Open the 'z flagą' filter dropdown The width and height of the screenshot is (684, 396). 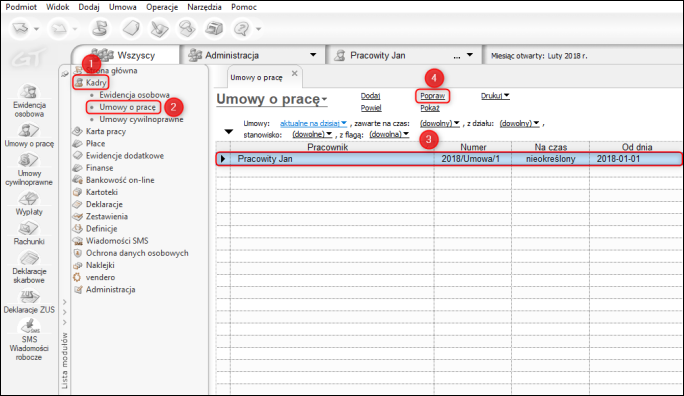coord(389,134)
